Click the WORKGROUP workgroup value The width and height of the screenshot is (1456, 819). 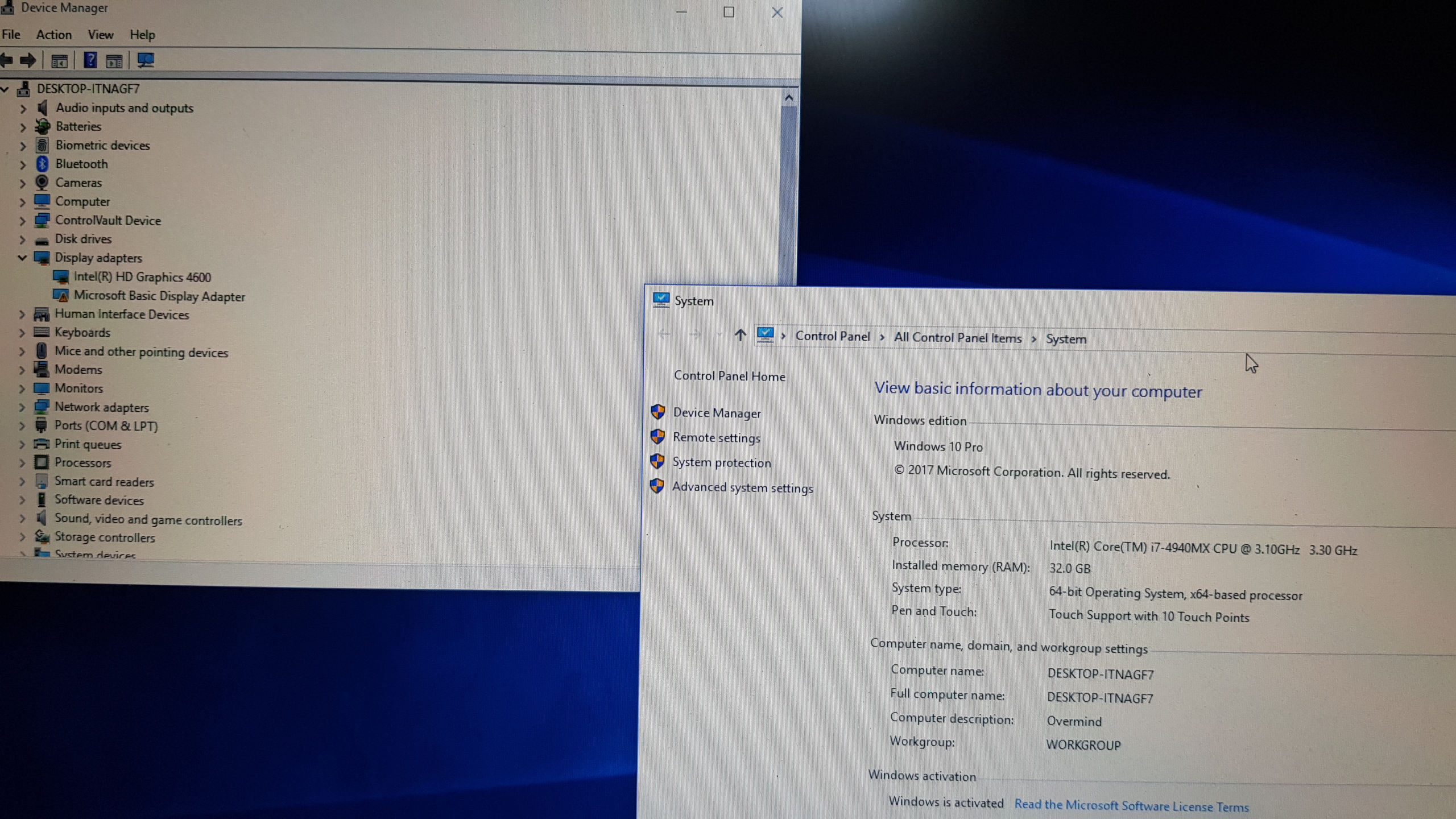coord(1083,745)
